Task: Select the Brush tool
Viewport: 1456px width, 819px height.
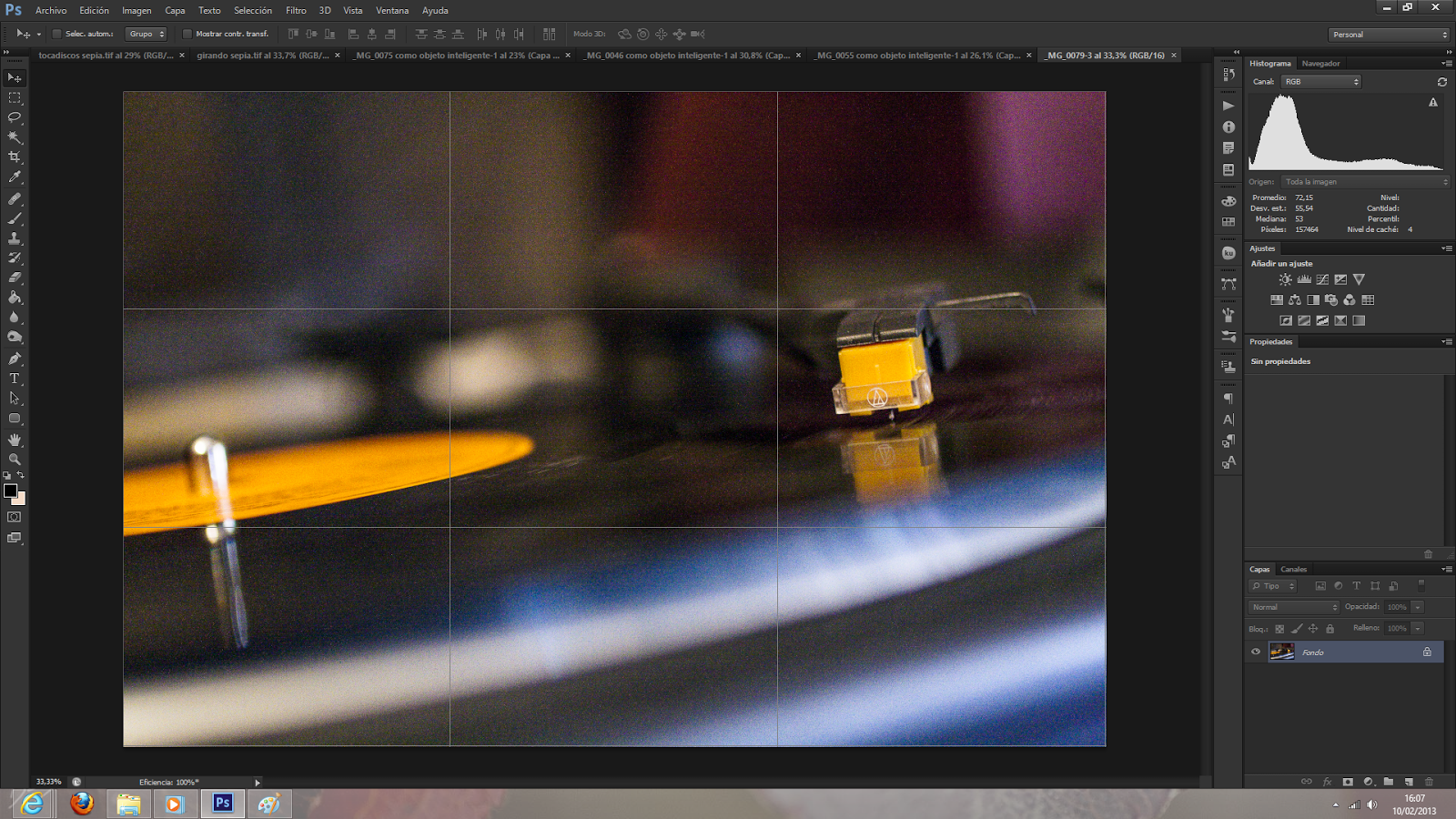Action: [15, 218]
